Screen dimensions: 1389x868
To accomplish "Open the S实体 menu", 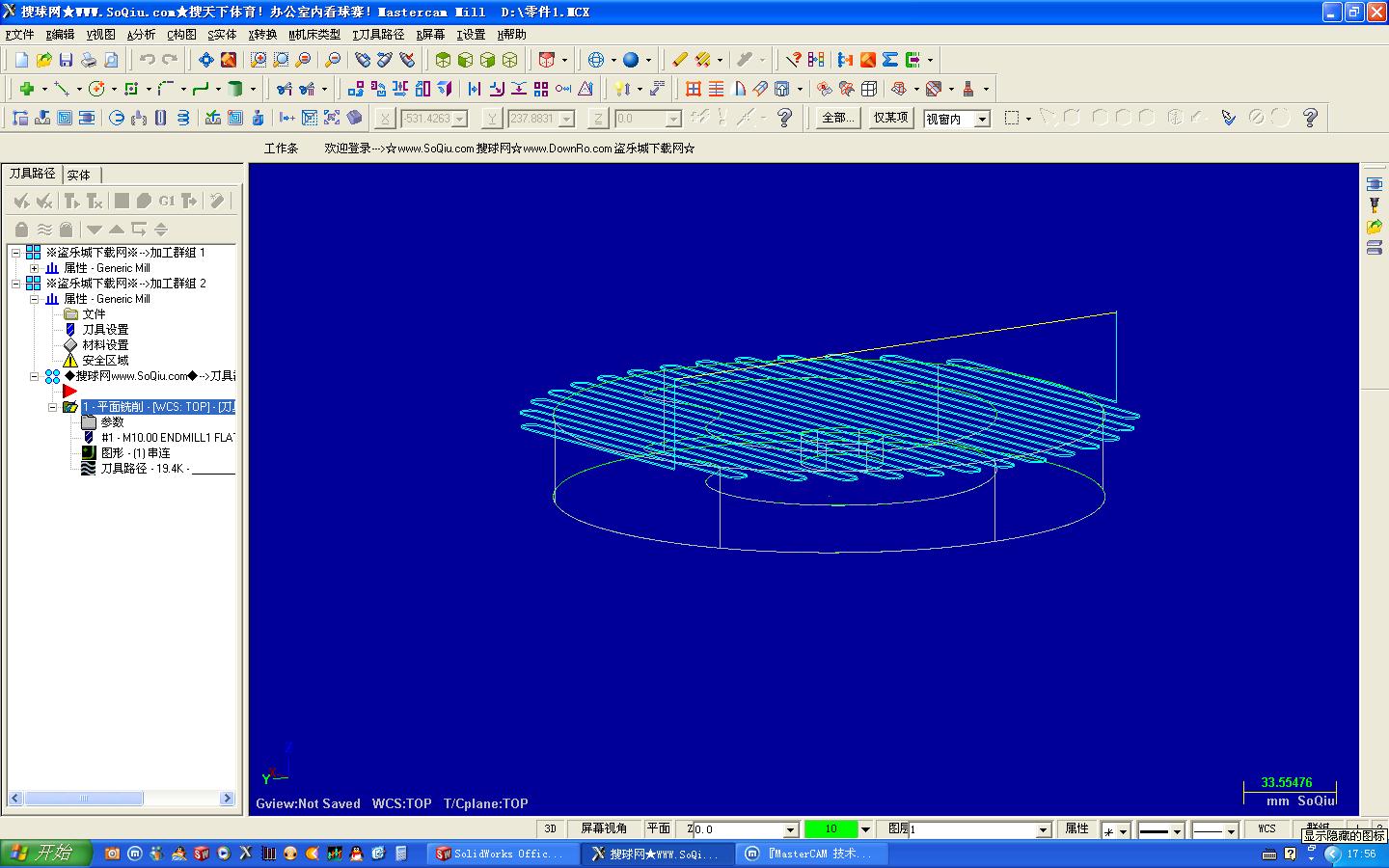I will (x=222, y=35).
